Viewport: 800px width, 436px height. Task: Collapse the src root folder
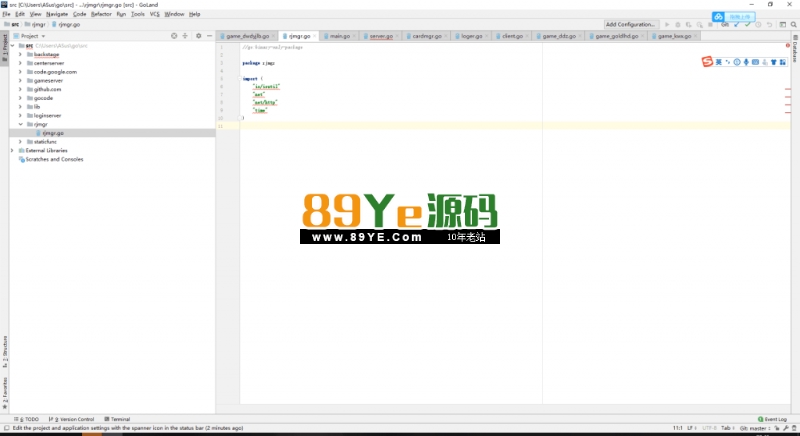coord(12,45)
